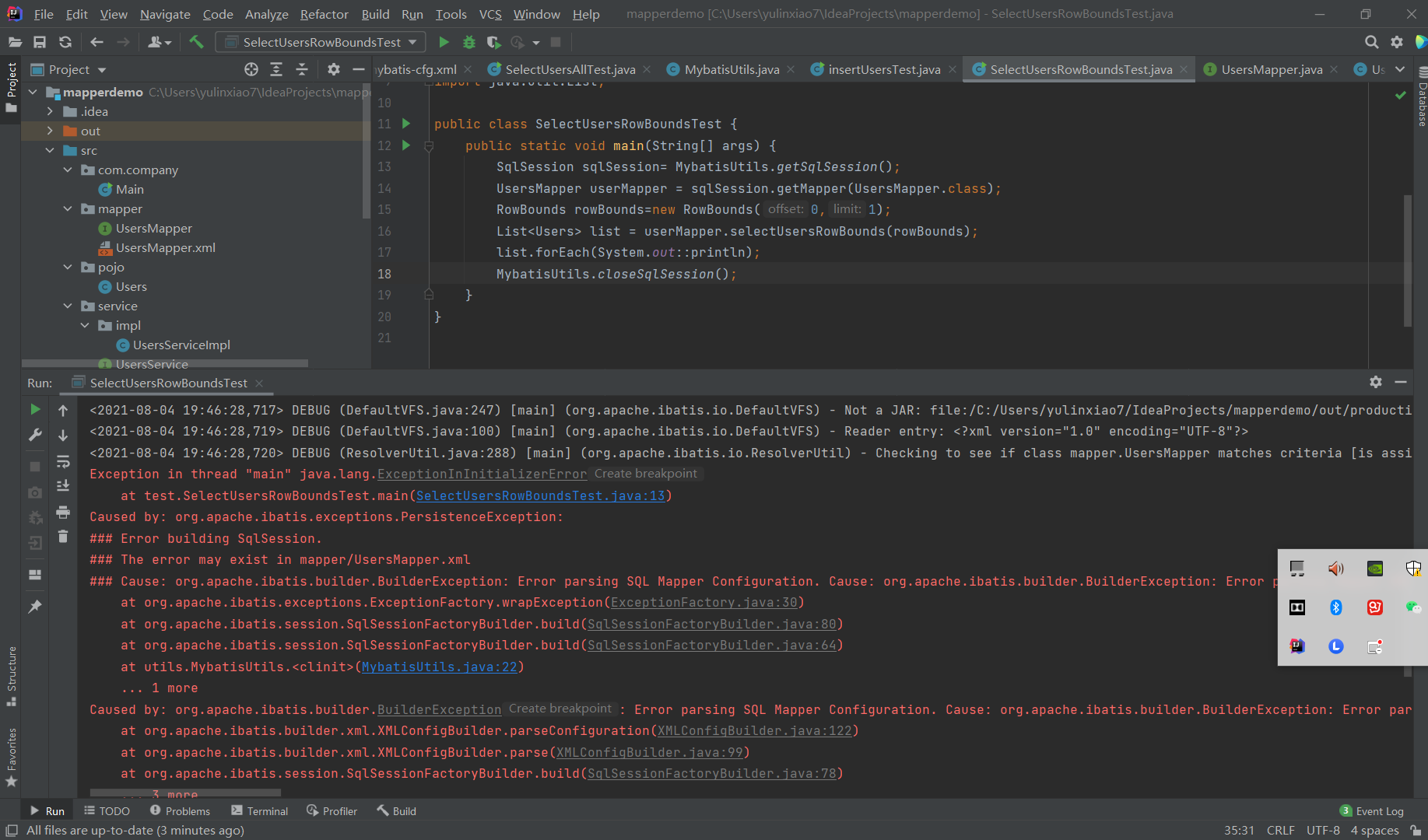Run with coverage shield icon
This screenshot has width=1428, height=840.
pos(493,42)
